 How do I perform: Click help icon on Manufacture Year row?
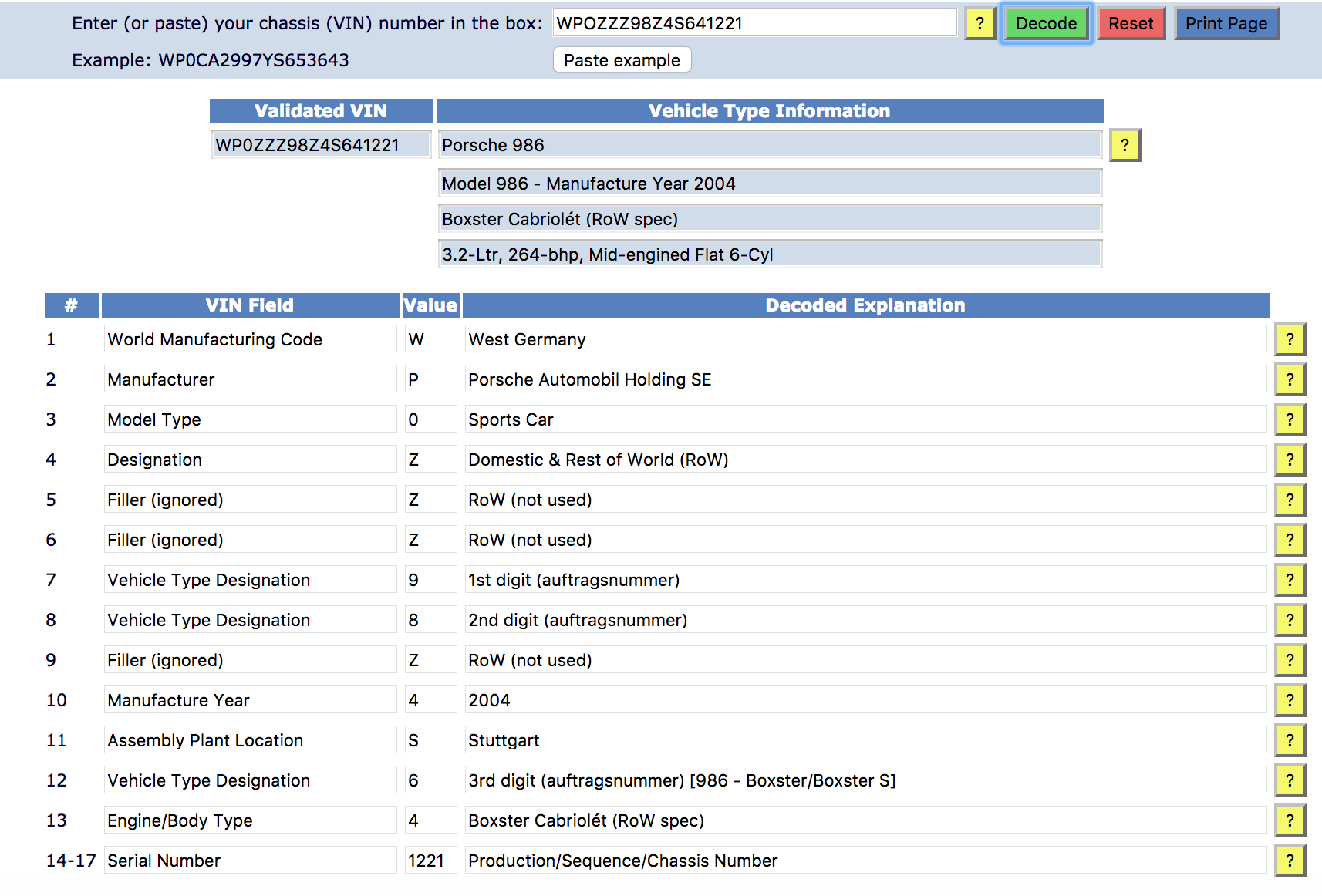coord(1289,700)
